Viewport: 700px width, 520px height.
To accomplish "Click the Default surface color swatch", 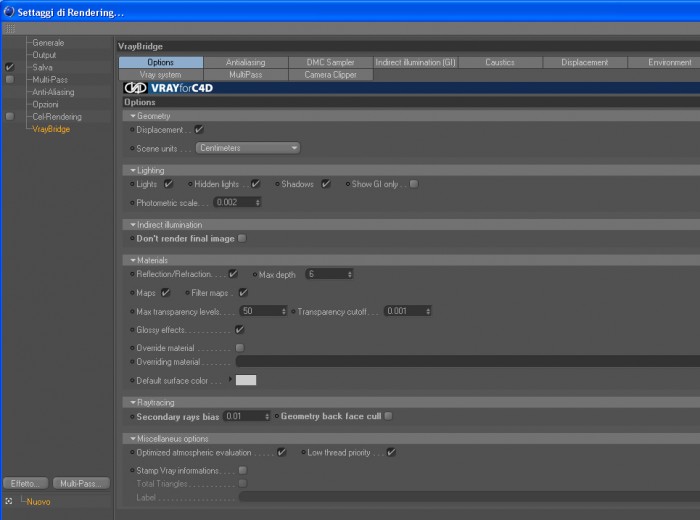I will click(x=246, y=380).
